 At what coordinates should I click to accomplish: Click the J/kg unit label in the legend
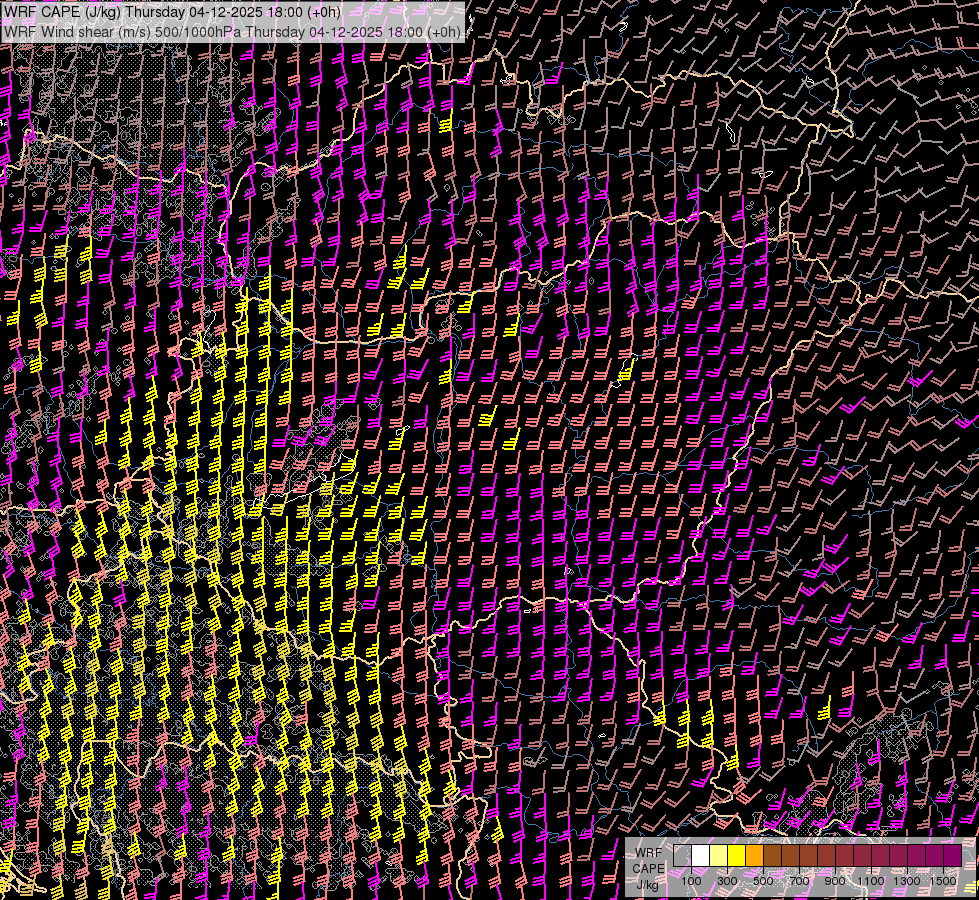[x=647, y=884]
